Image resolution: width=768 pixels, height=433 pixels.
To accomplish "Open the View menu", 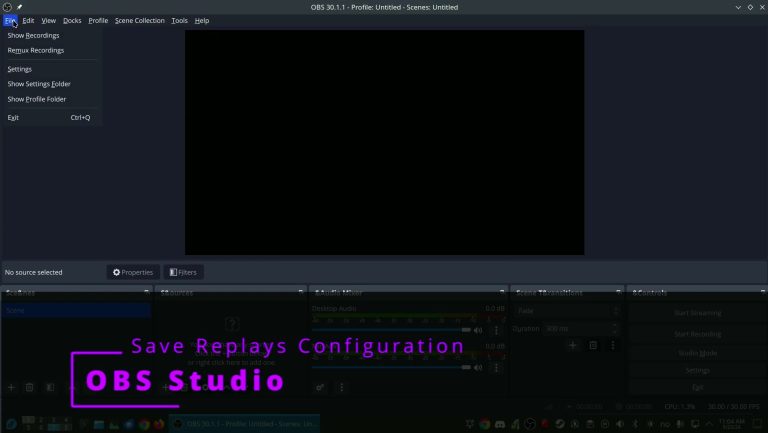I will click(x=48, y=21).
